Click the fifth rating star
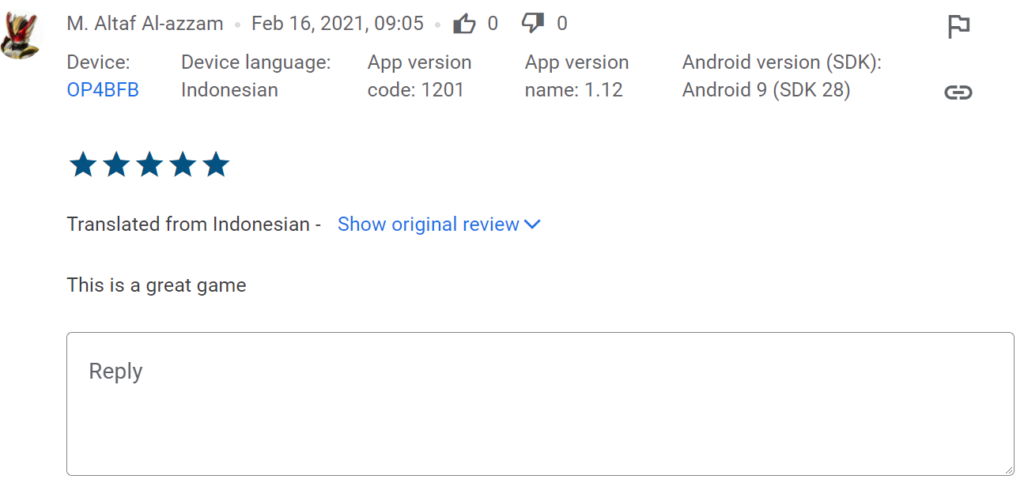The image size is (1024, 483). pos(216,165)
